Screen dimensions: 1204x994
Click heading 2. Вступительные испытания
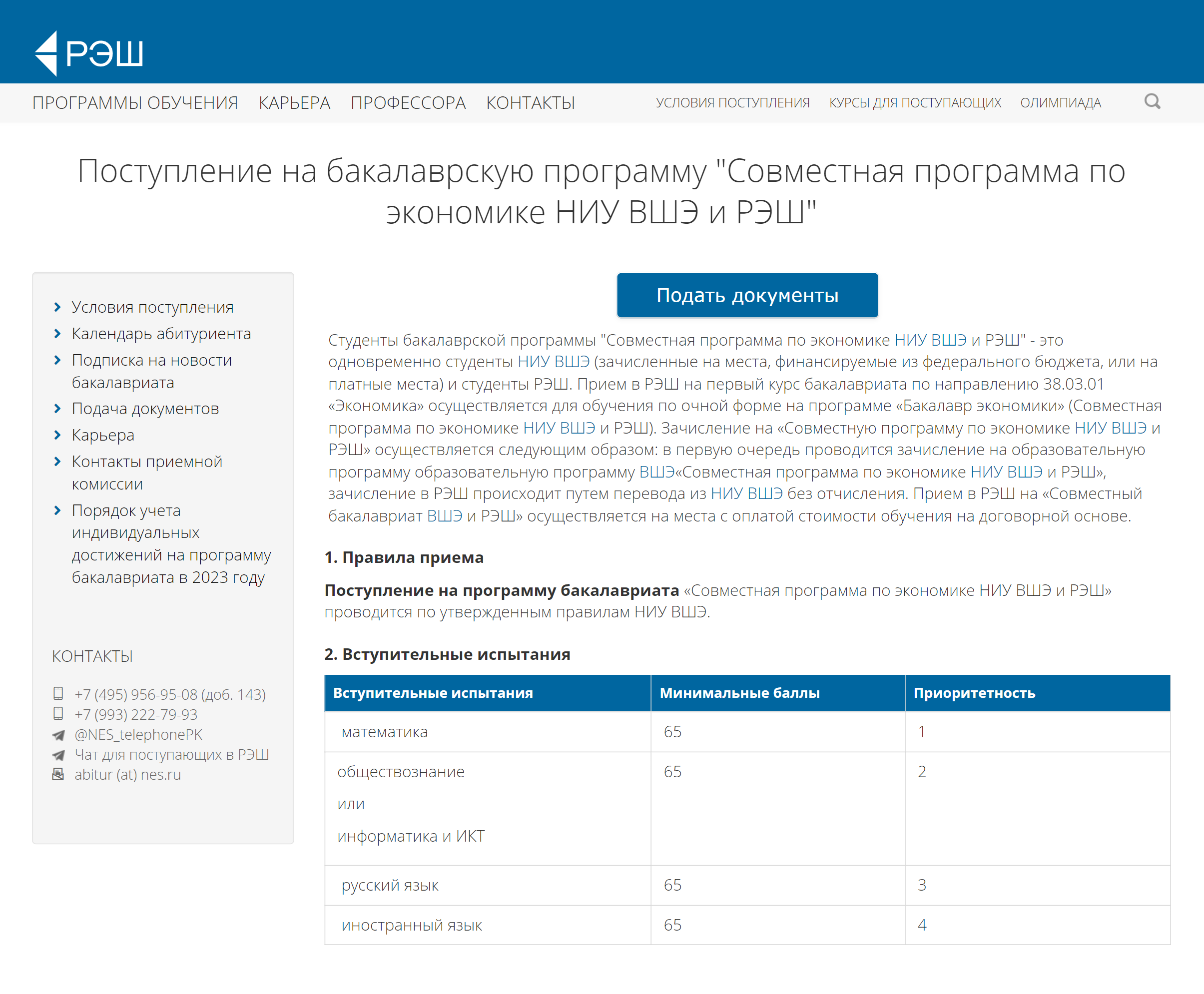[x=447, y=654]
